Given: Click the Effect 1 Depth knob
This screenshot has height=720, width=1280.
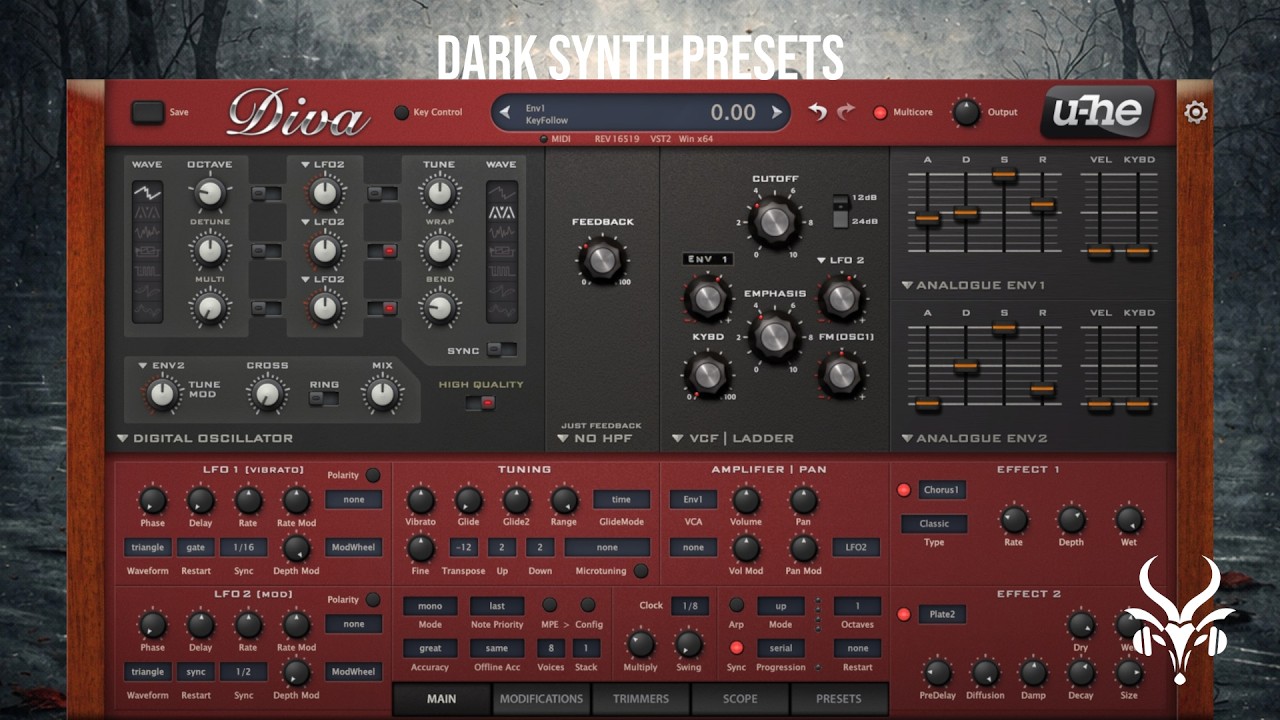Looking at the screenshot, I should [x=1071, y=519].
